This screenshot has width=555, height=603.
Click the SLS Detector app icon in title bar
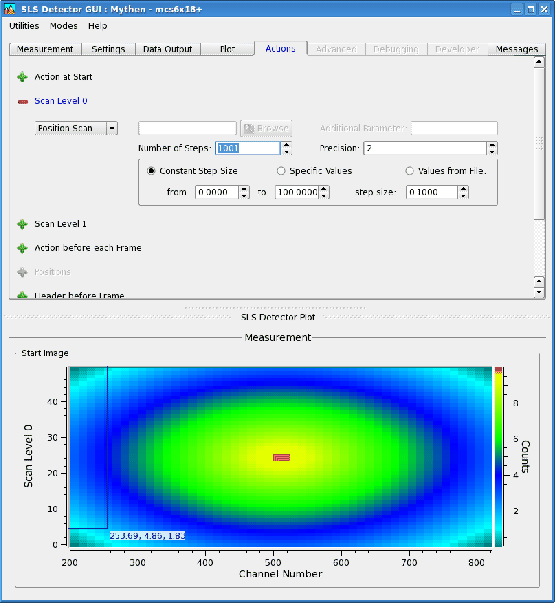(9, 9)
